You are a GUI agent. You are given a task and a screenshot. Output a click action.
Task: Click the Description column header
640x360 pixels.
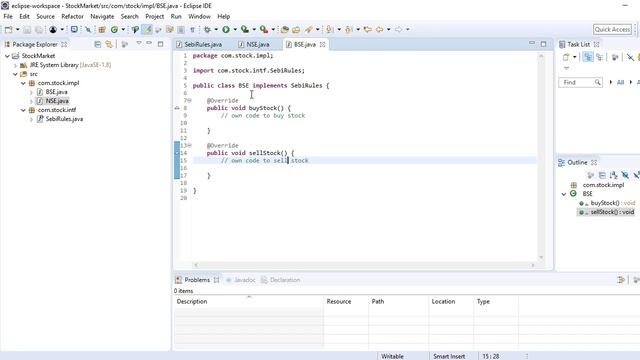click(248, 302)
